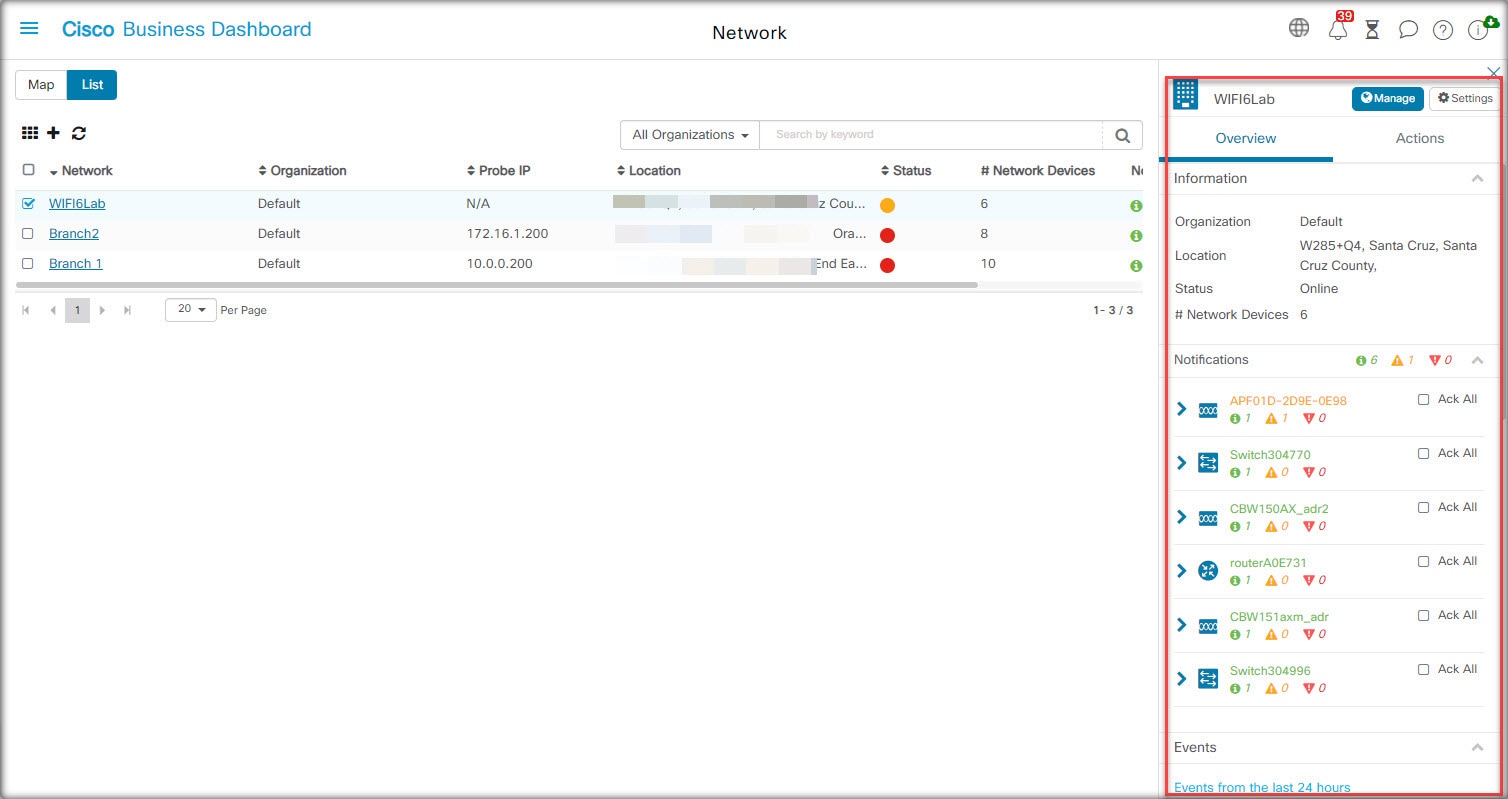This screenshot has width=1508, height=799.
Task: Click the Search by keyword field
Action: click(x=932, y=135)
